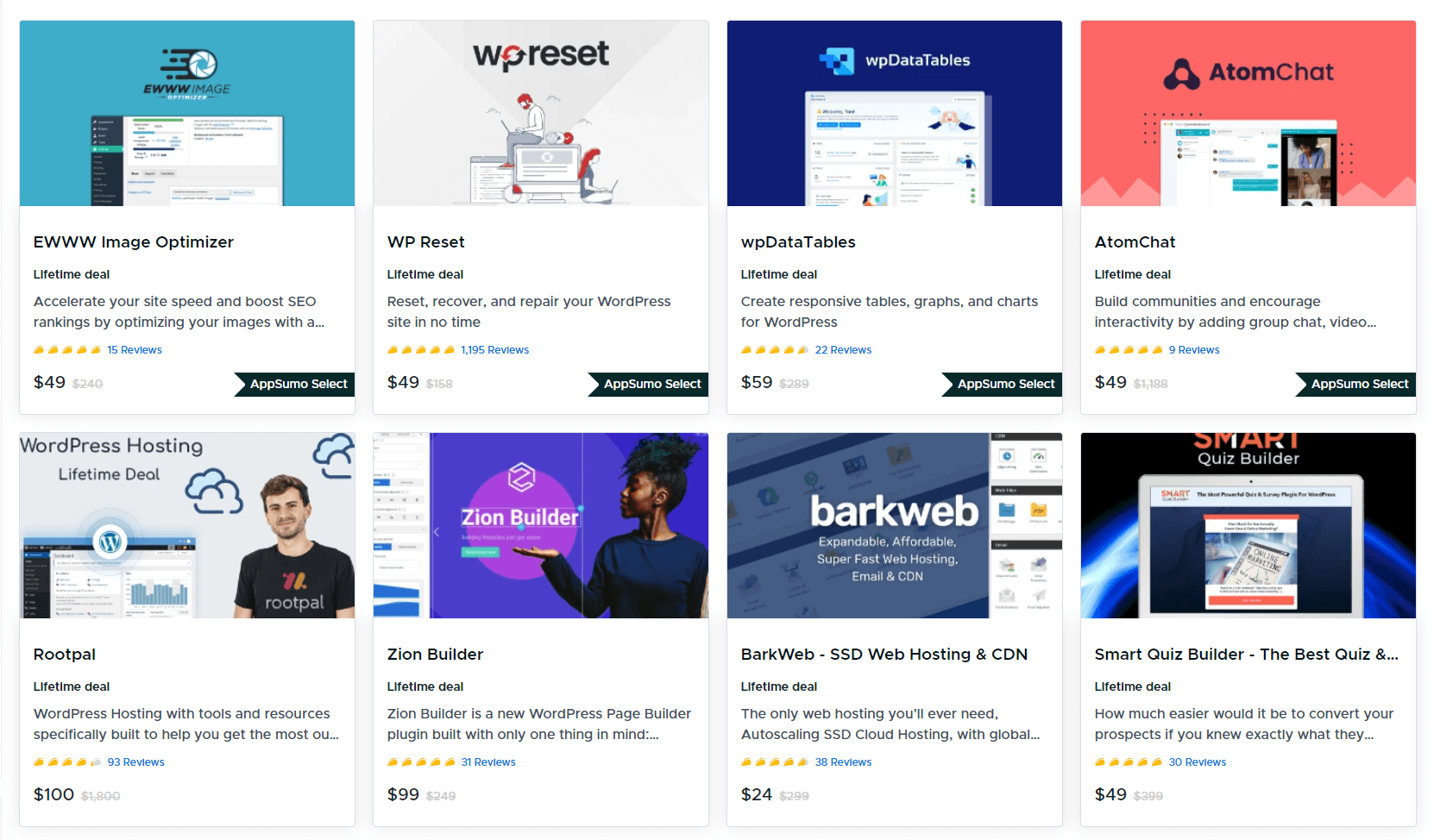
Task: Open the EWWW Image Optimizer thumbnail image
Action: tap(187, 113)
